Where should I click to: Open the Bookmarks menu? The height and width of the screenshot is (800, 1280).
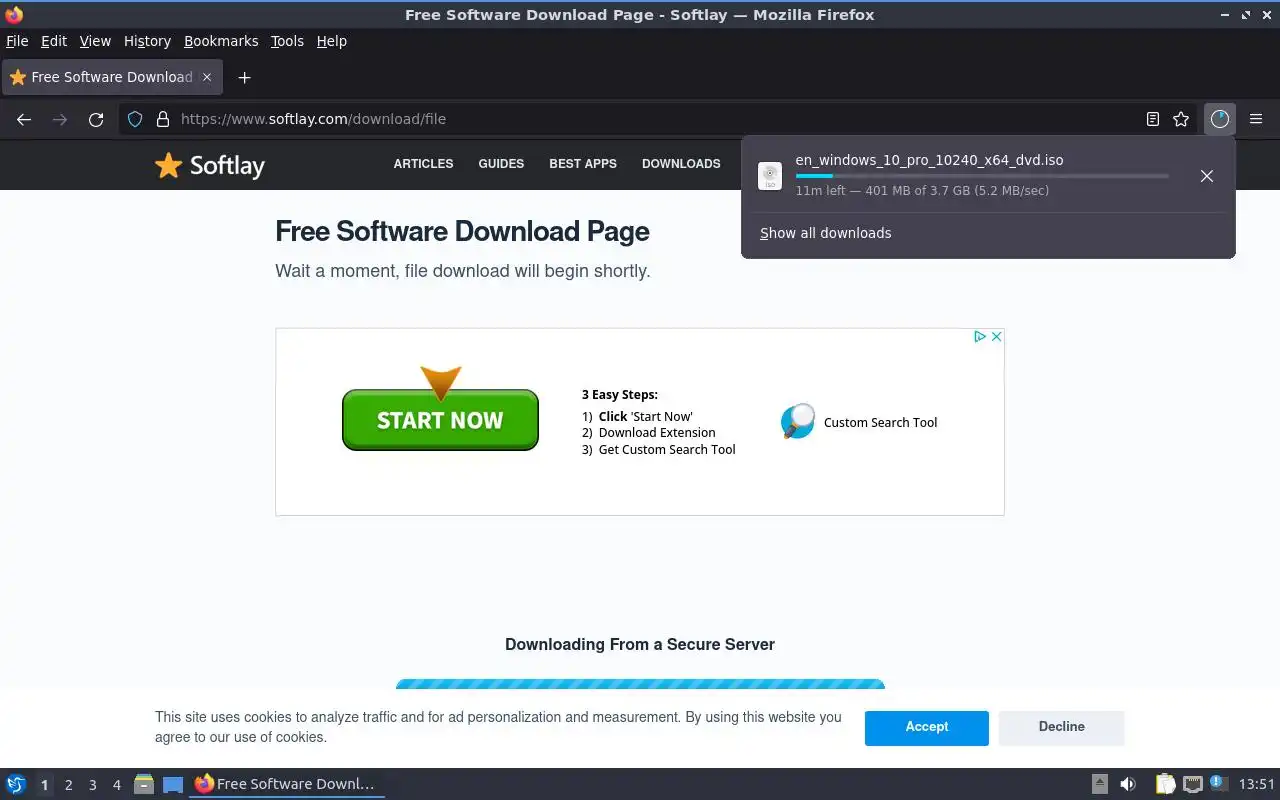[x=221, y=41]
